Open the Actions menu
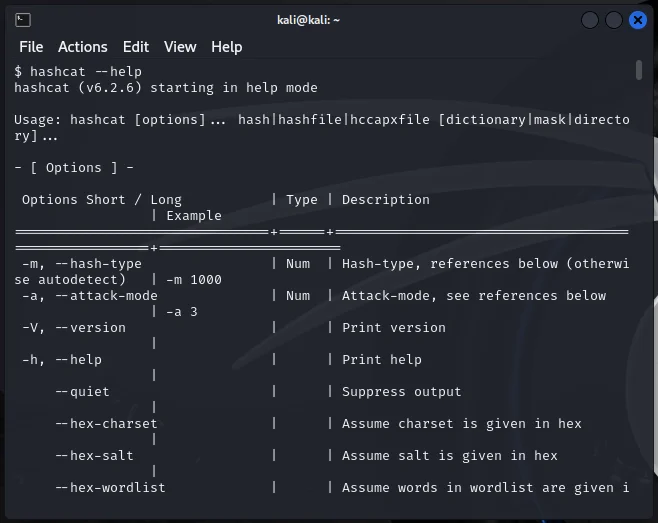This screenshot has height=523, width=658. pos(83,47)
